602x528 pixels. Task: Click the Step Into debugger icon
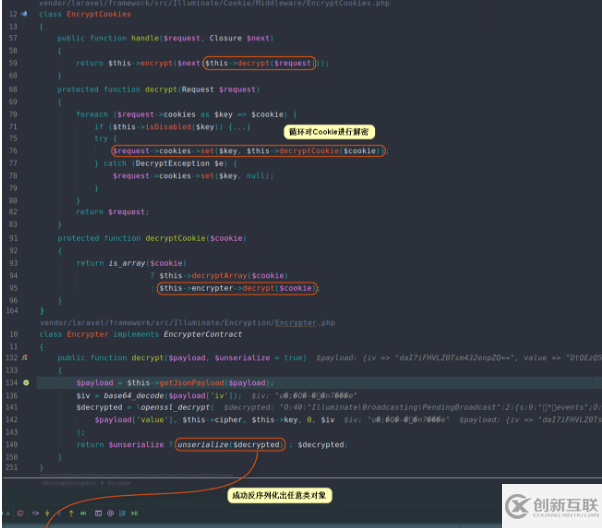pos(47,513)
